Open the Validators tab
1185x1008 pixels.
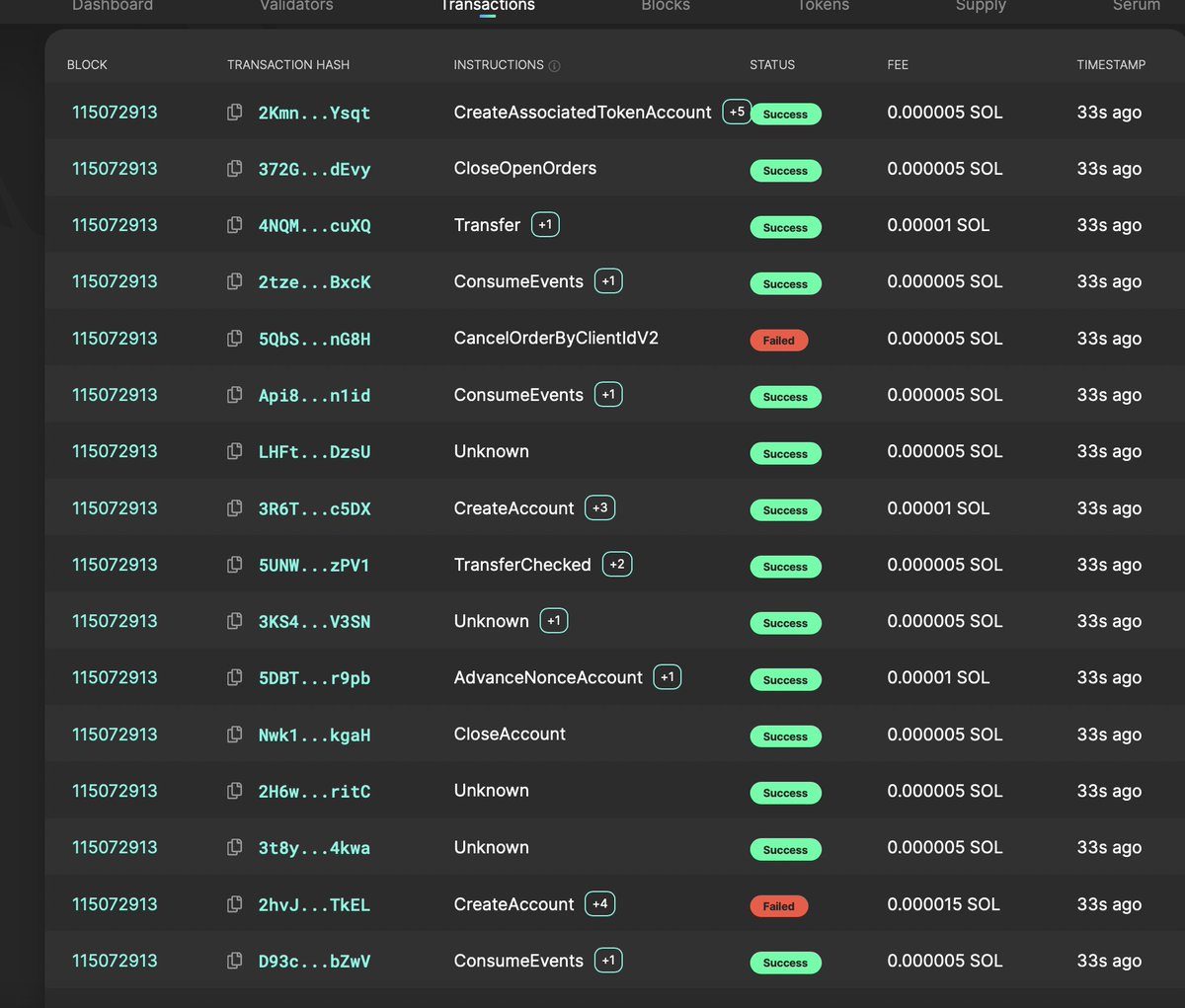click(296, 6)
